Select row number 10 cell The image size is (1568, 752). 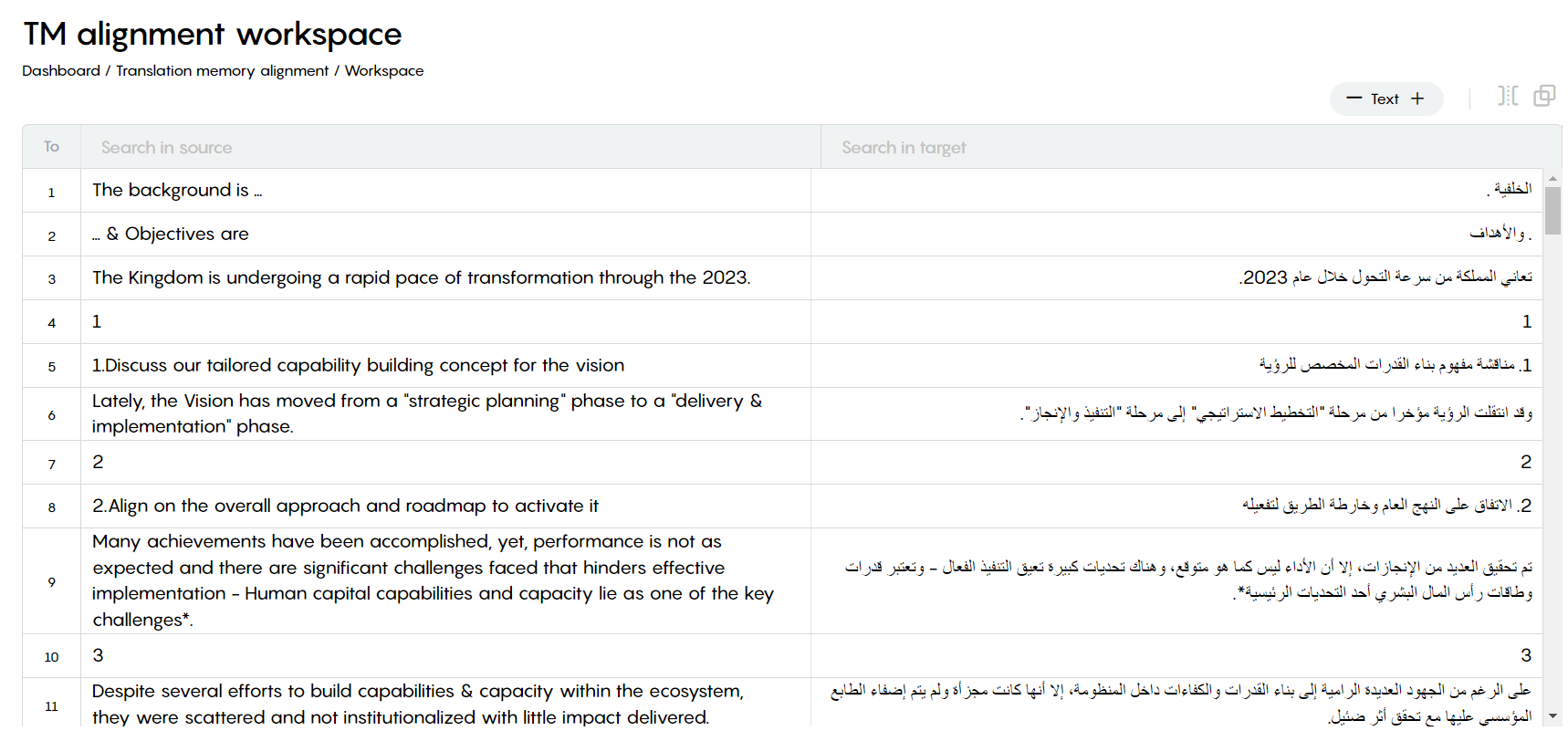(x=52, y=656)
